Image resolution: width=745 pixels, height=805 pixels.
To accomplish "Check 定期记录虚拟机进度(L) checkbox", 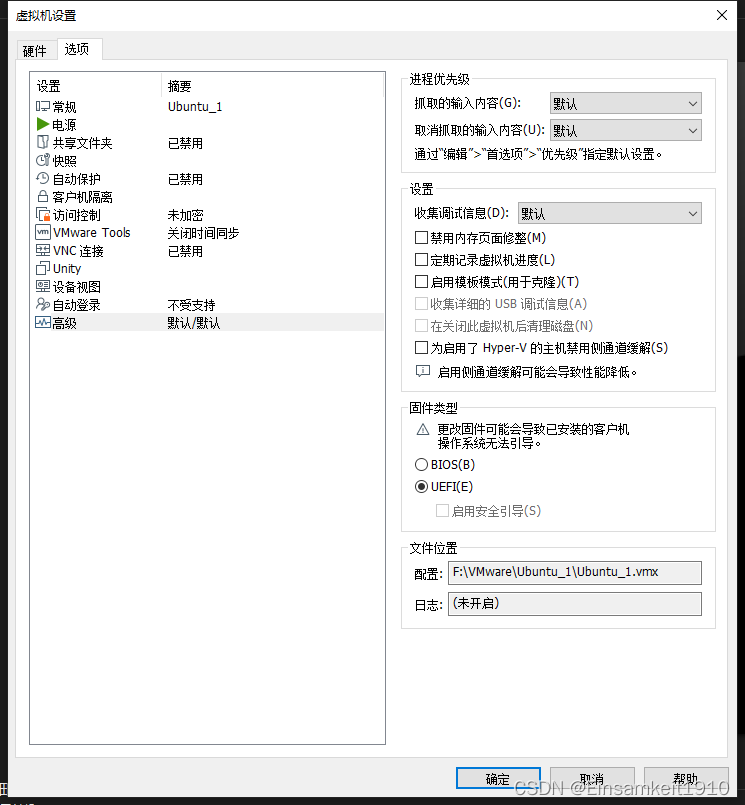I will click(421, 260).
